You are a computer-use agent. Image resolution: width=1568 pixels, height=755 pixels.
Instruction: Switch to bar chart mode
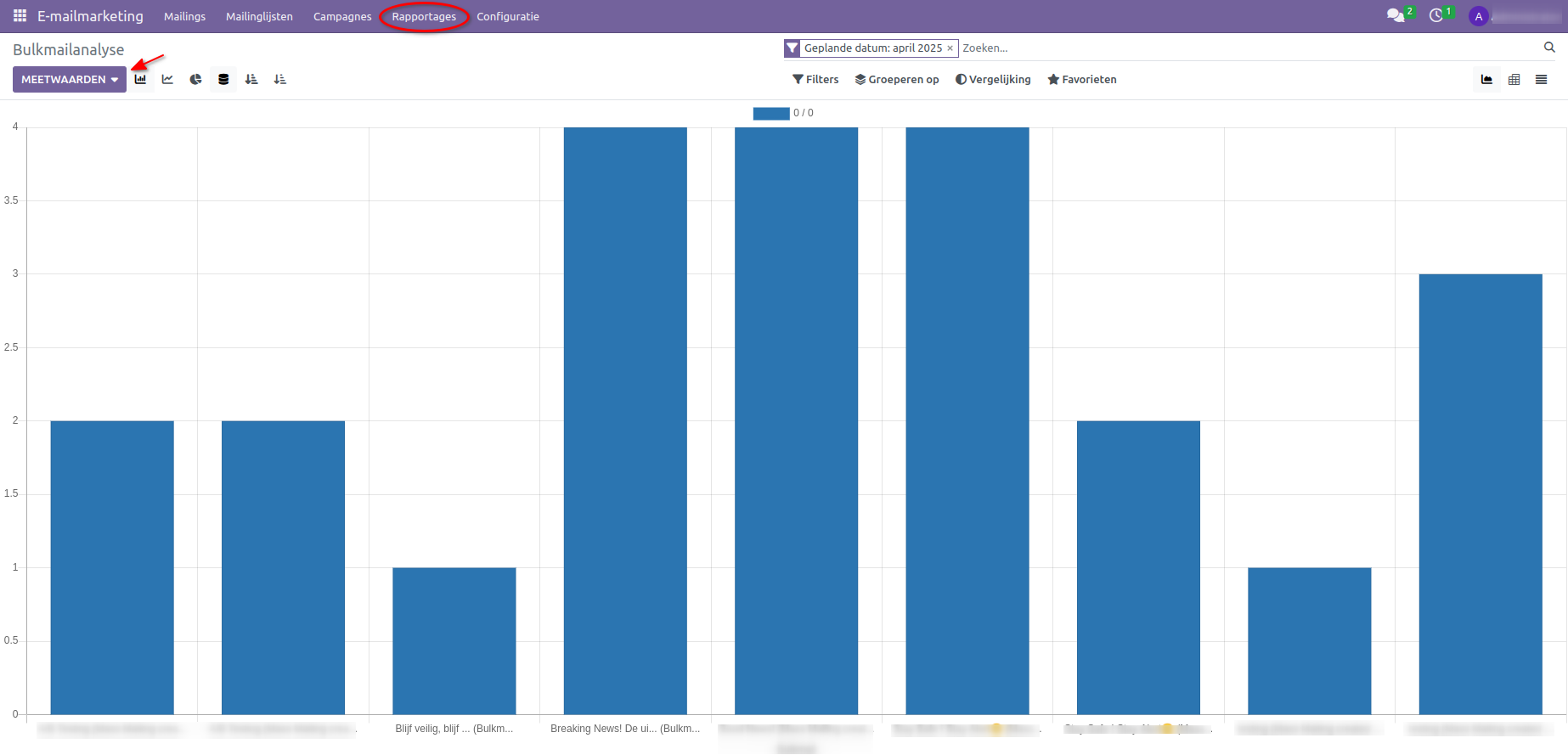140,79
